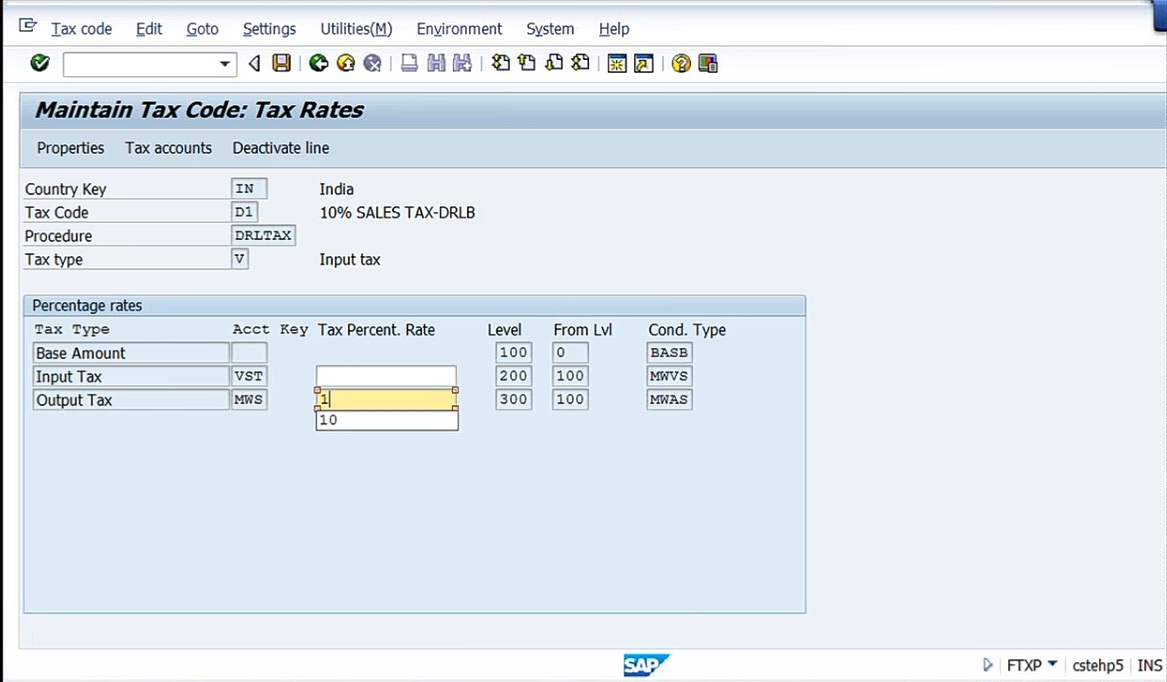Click the Generate Shortcut icon
The image size is (1167, 682).
click(644, 63)
